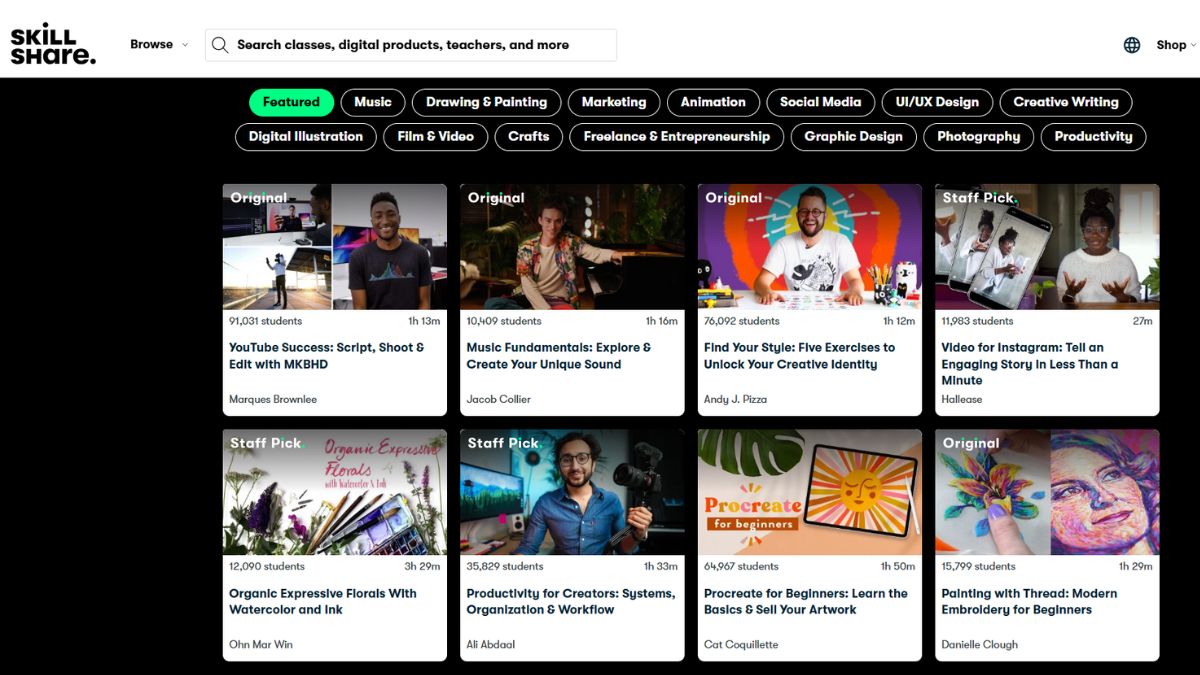The image size is (1200, 675).
Task: Select the Film & Video category
Action: (436, 137)
